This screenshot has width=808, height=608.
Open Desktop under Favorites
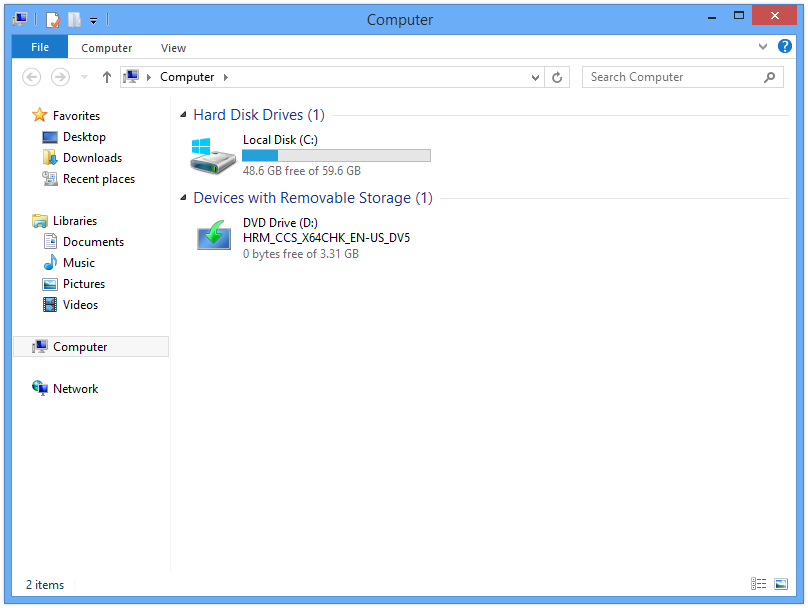[x=85, y=137]
